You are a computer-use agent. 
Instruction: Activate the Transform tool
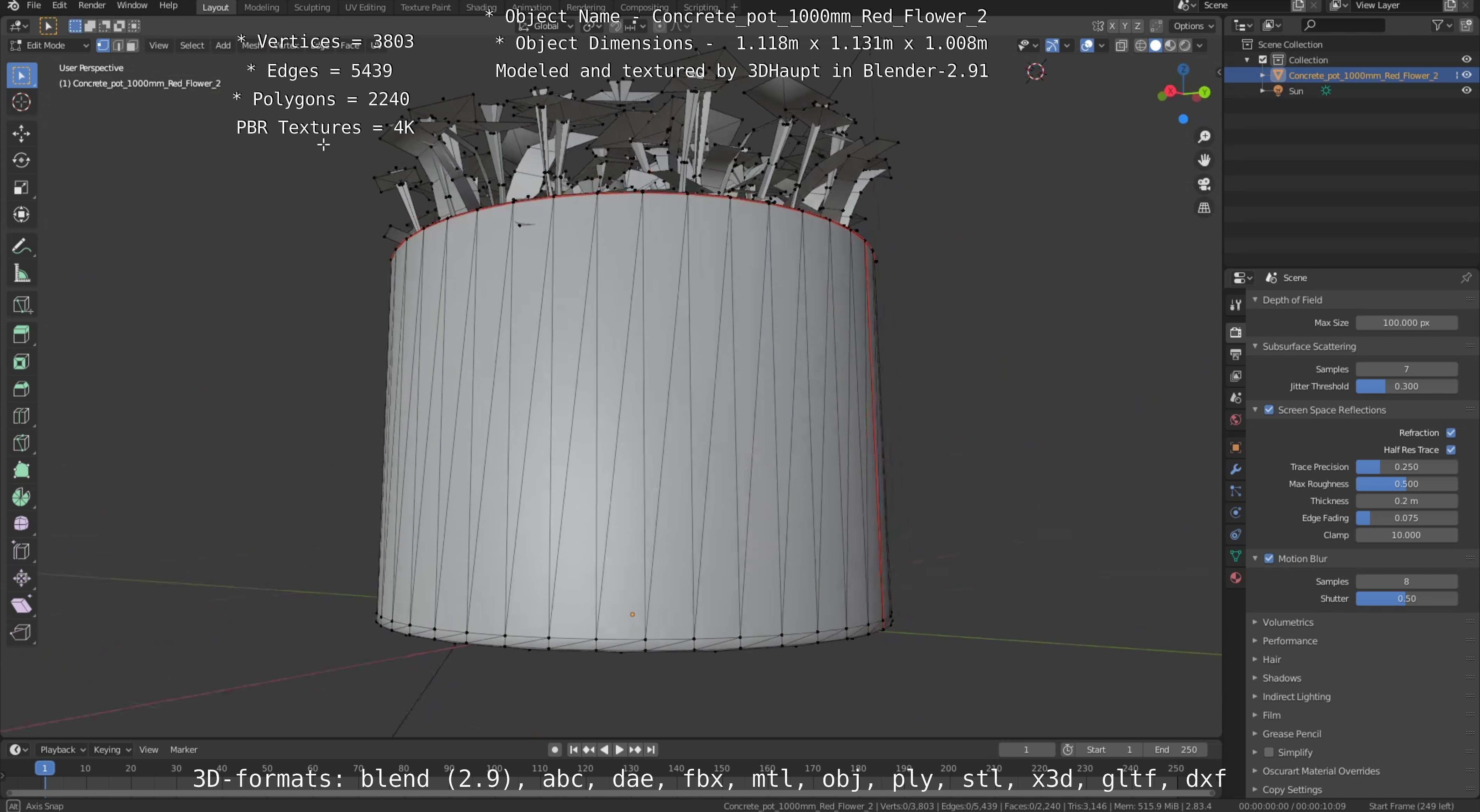(x=21, y=215)
